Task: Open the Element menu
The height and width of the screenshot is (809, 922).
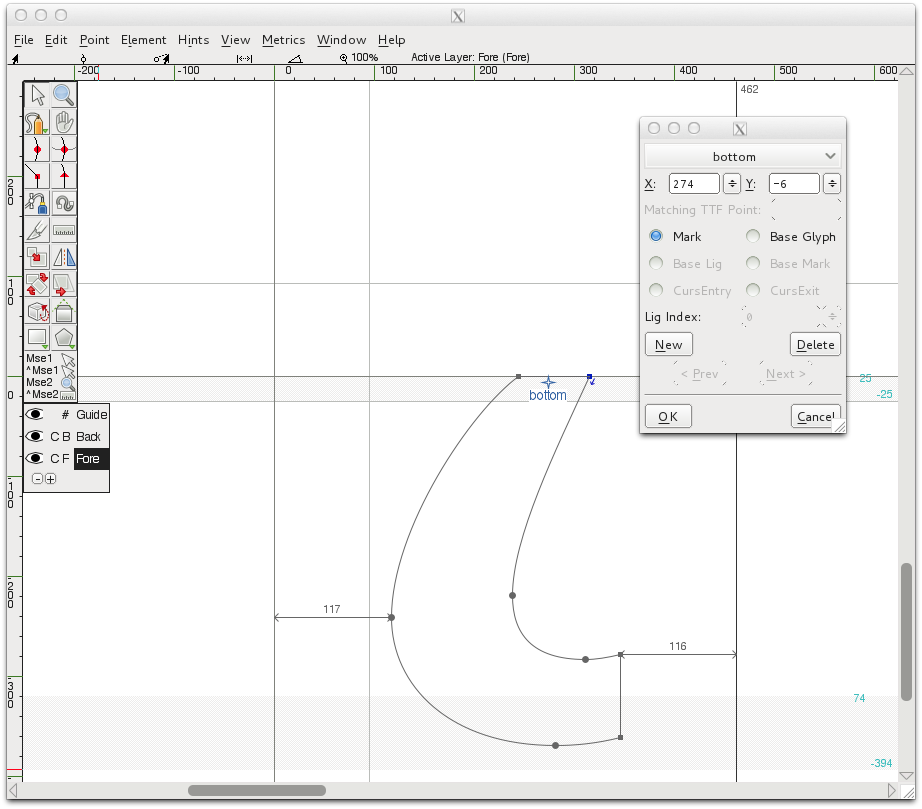Action: 143,40
